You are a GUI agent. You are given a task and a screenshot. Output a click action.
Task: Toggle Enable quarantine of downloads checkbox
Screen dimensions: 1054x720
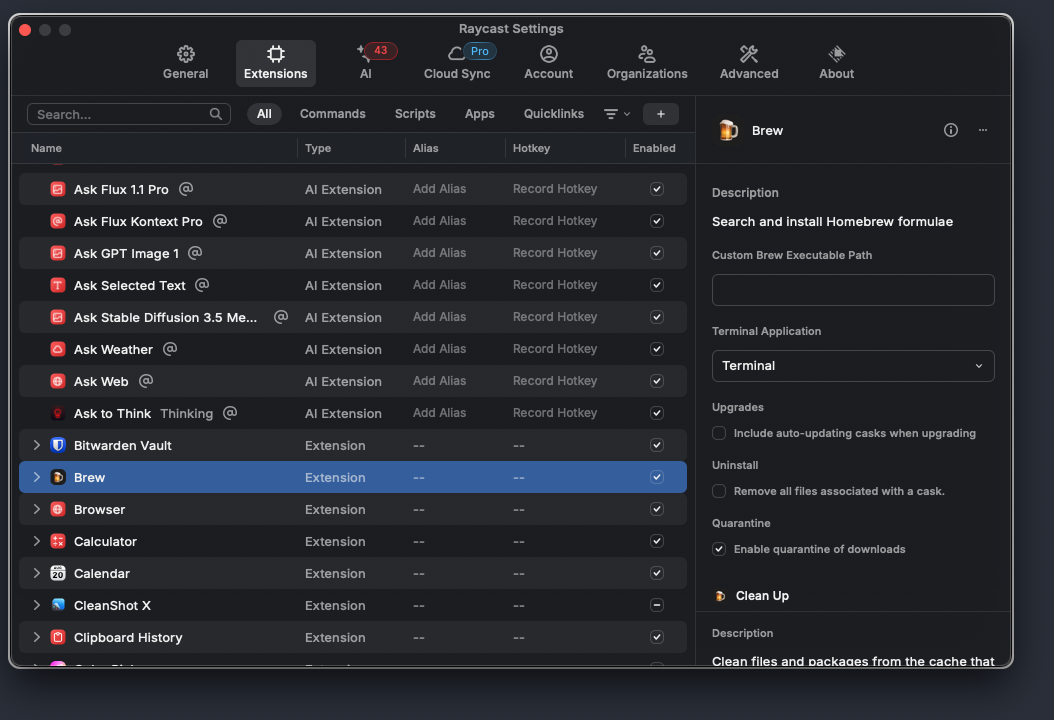click(719, 549)
